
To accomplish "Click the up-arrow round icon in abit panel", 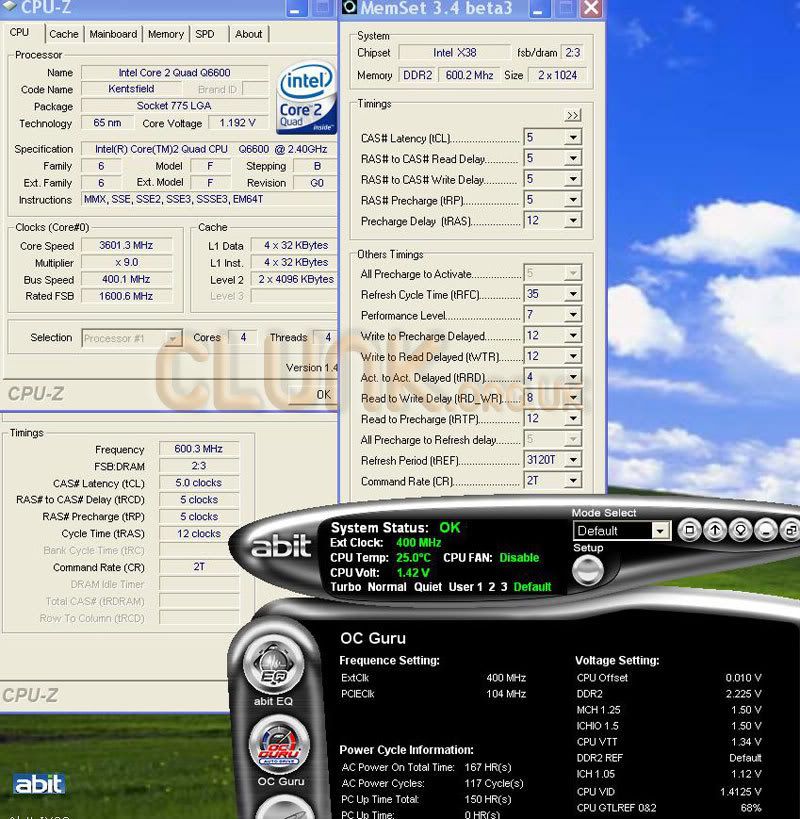I will click(715, 531).
